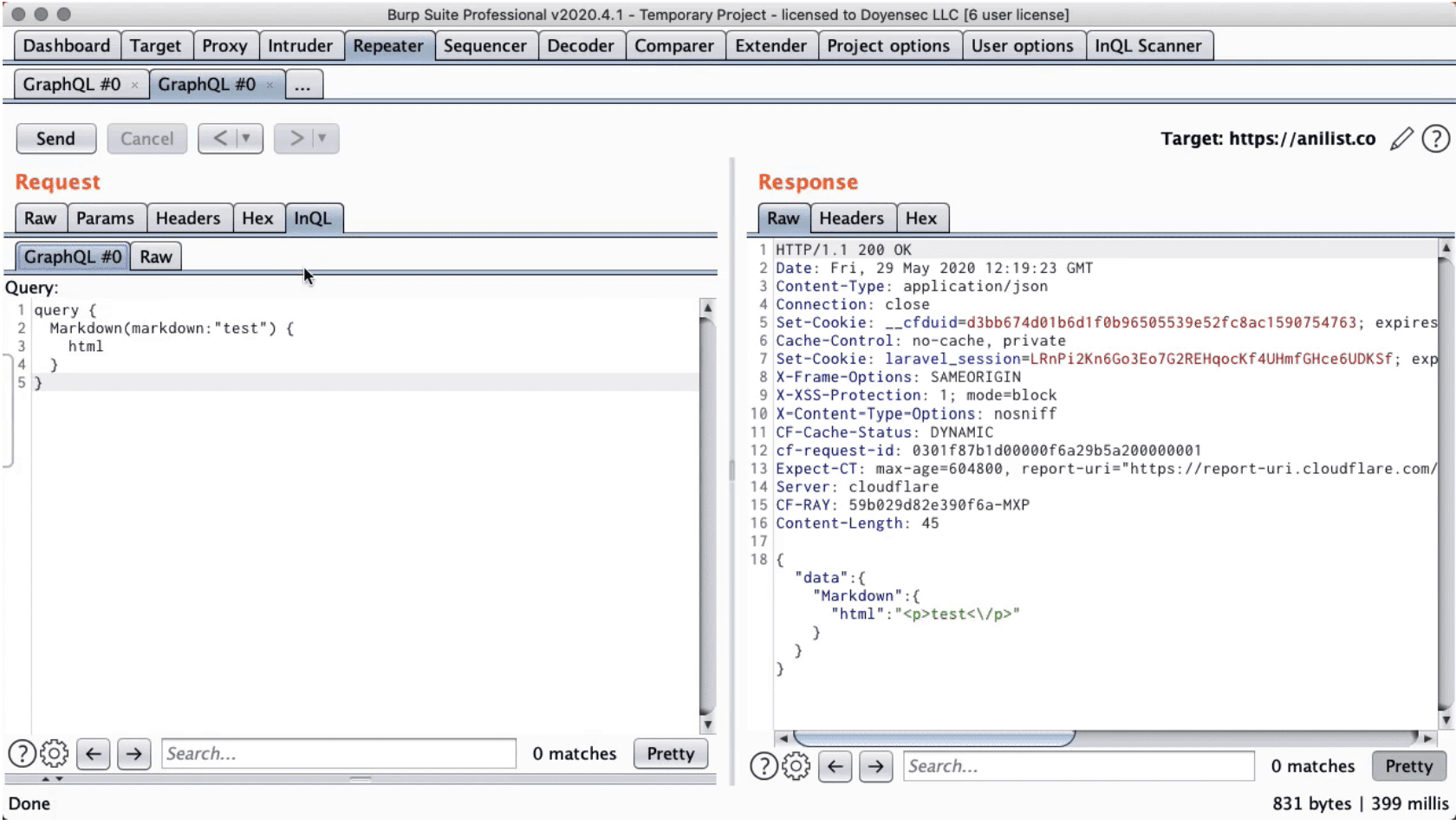Viewport: 1456px width, 825px height.
Task: Open User options tab
Action: [1023, 46]
